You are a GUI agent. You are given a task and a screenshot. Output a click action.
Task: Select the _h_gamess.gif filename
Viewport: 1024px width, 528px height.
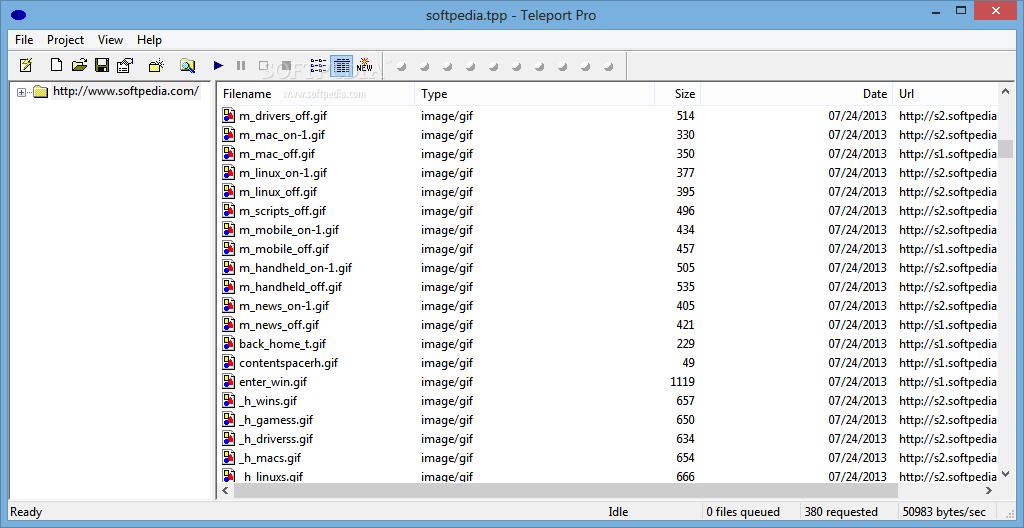276,420
